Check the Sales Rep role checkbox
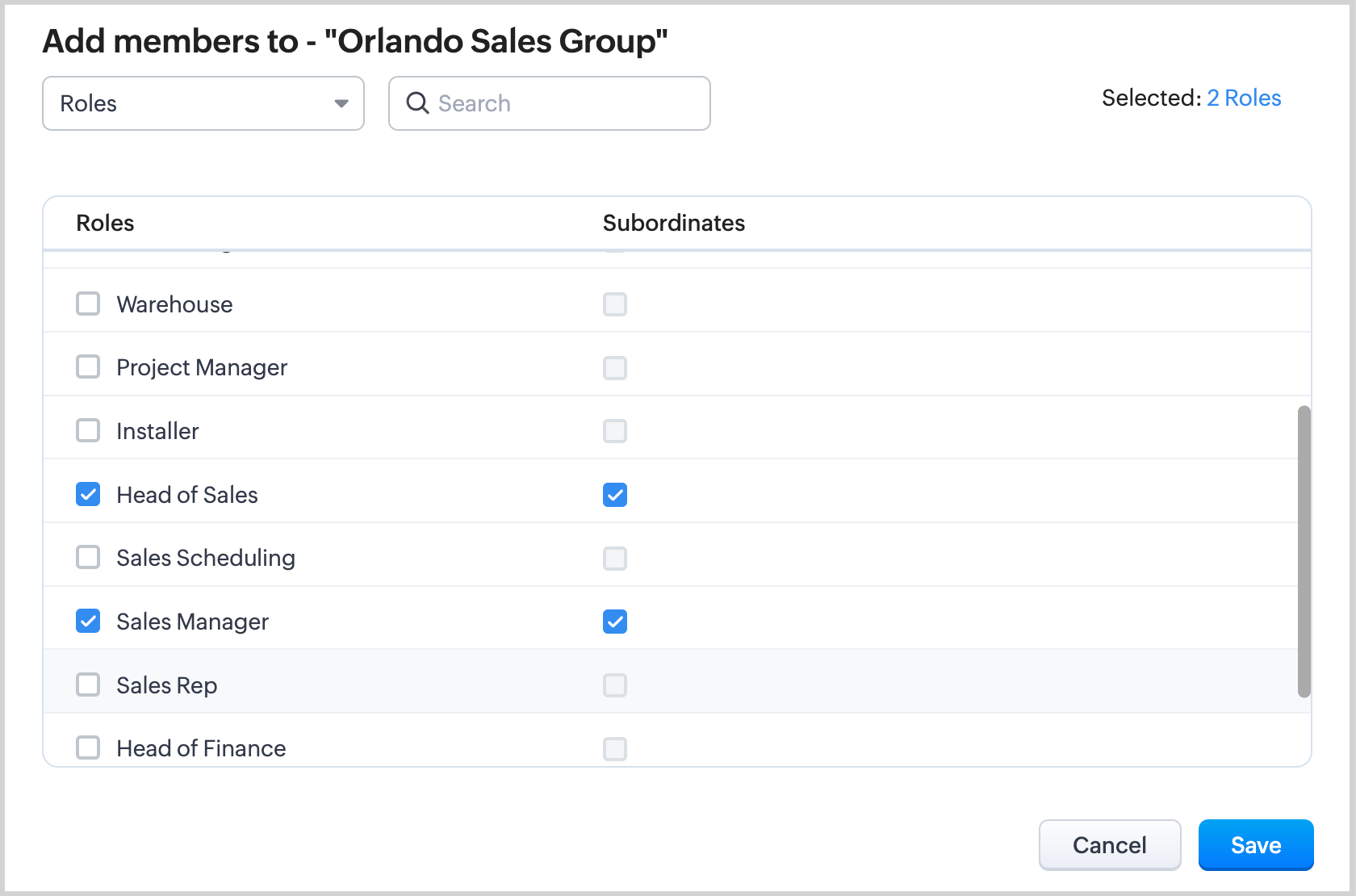This screenshot has width=1356, height=896. coord(88,685)
